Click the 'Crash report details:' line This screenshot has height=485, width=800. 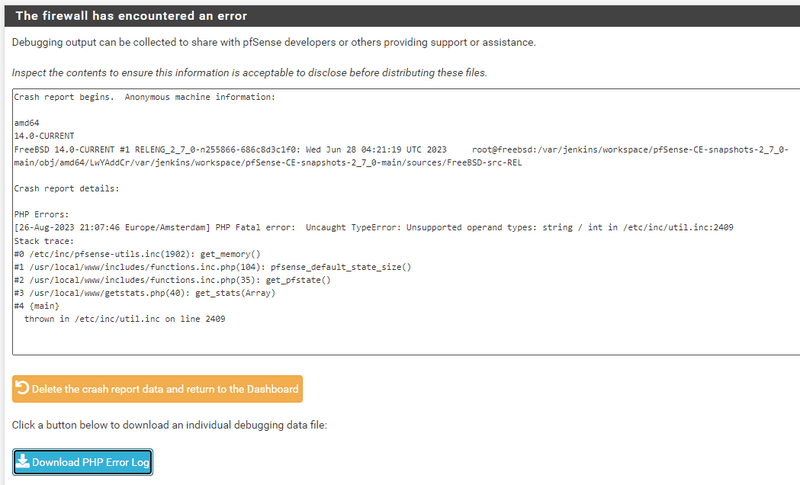click(67, 188)
